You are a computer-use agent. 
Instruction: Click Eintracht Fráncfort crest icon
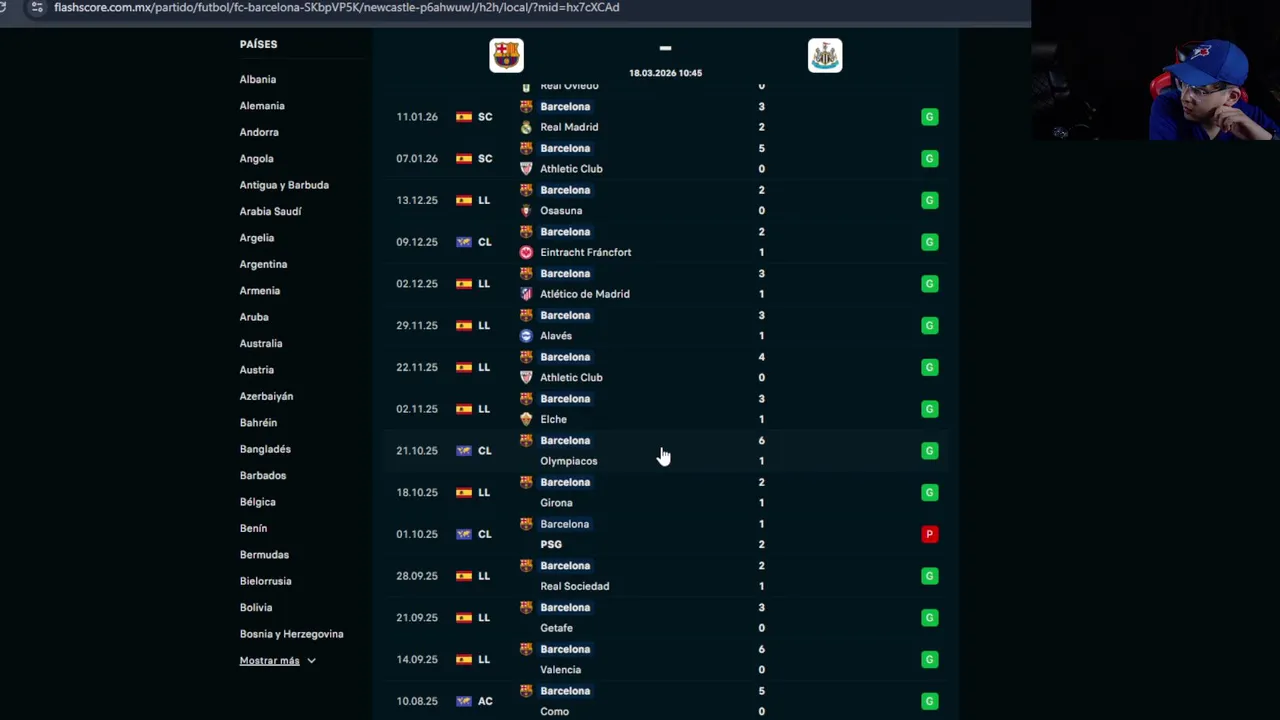click(x=526, y=252)
